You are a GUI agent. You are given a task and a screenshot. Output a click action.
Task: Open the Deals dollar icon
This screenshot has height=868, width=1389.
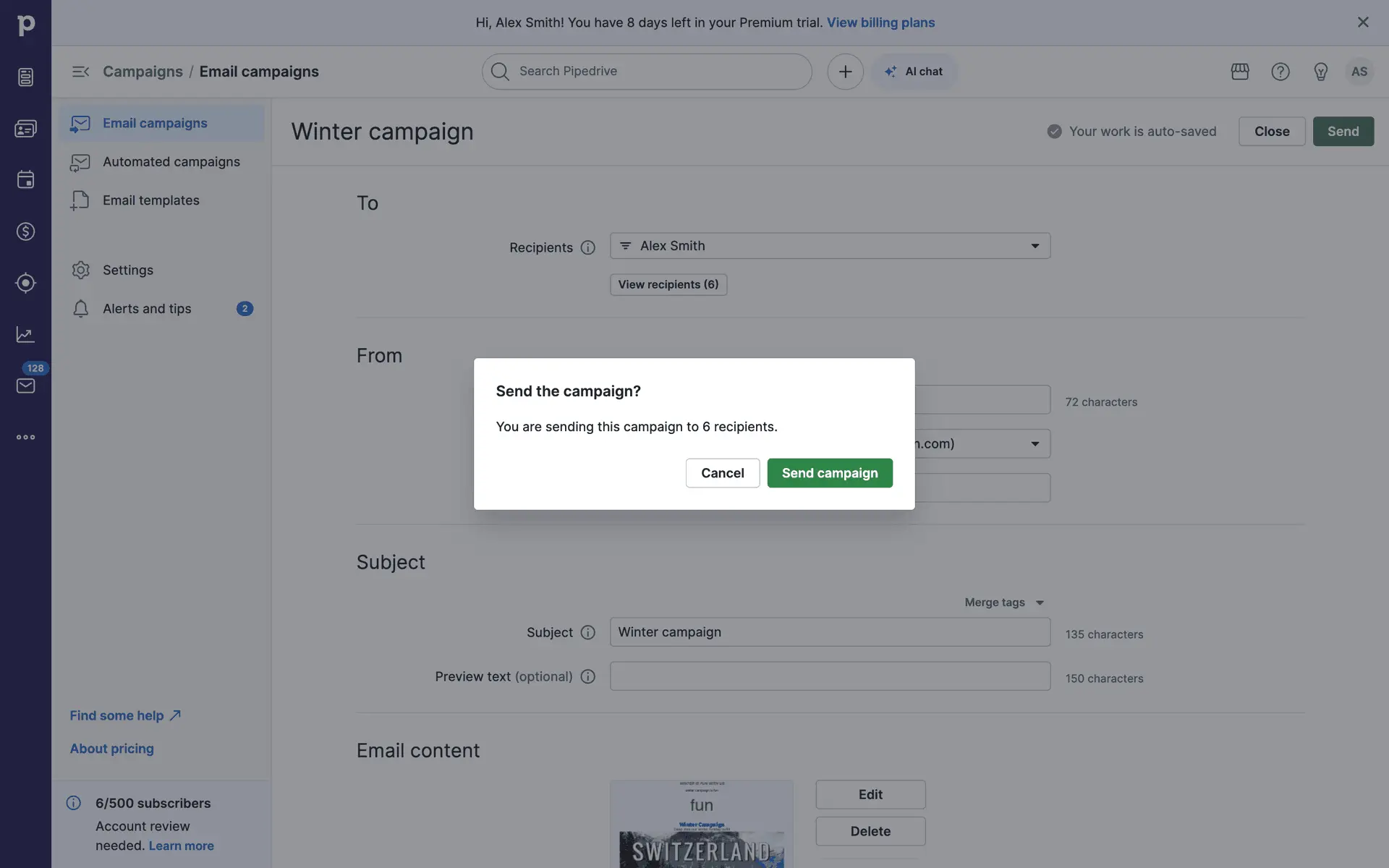25,231
